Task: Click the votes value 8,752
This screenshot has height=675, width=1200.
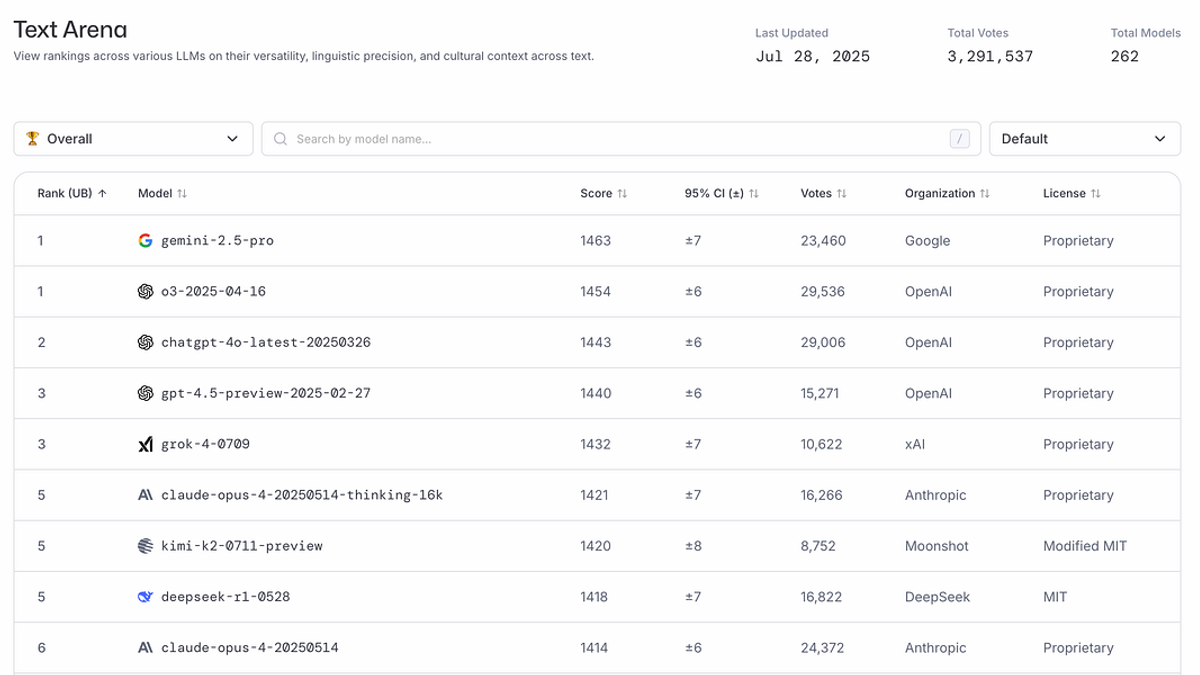Action: [818, 546]
